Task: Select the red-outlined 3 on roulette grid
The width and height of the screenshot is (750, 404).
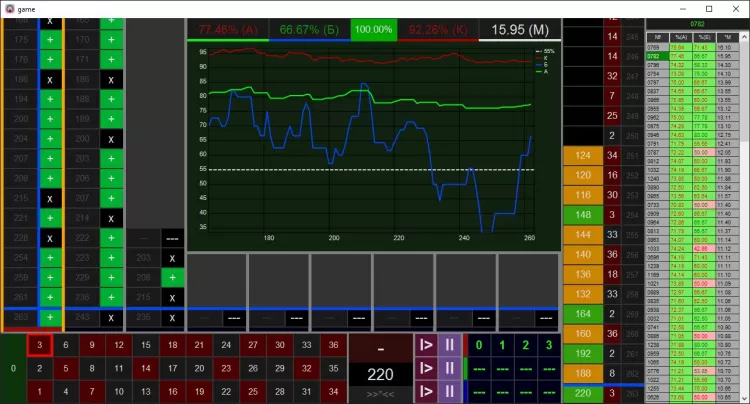Action: [38, 345]
